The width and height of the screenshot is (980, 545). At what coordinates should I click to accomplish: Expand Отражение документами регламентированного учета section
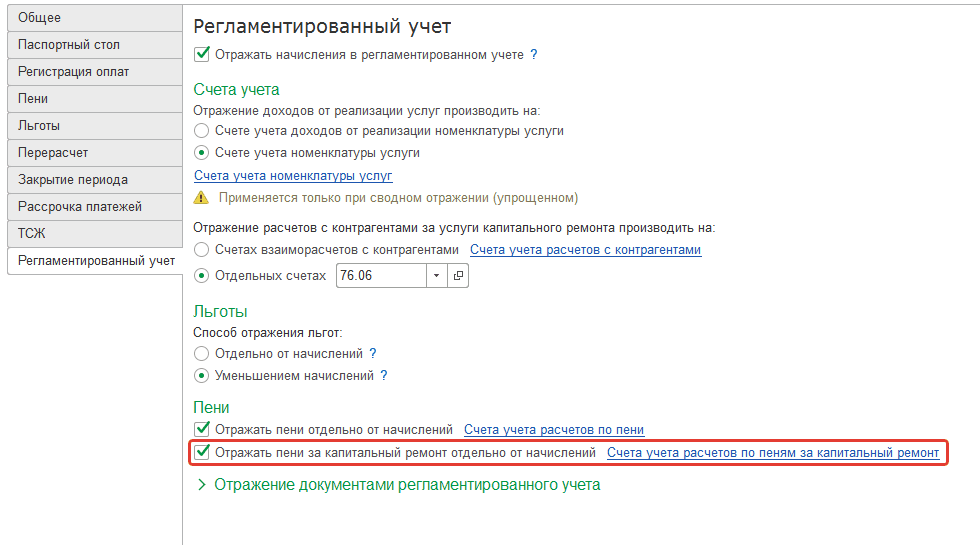[x=201, y=485]
